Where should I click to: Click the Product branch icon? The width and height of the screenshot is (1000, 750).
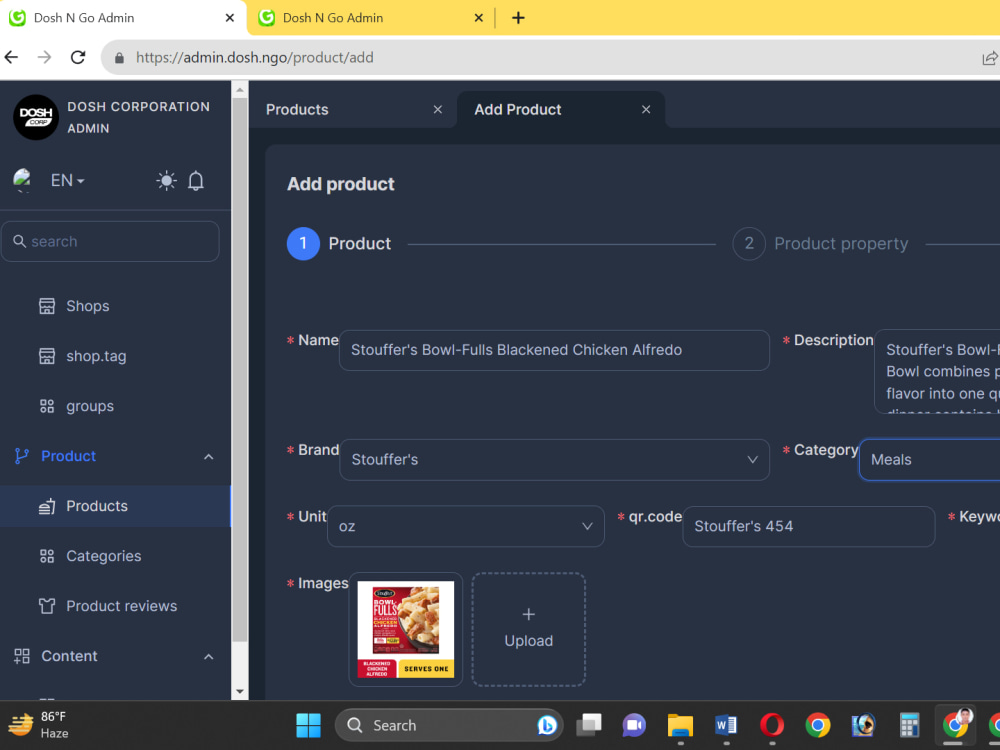click(22, 456)
